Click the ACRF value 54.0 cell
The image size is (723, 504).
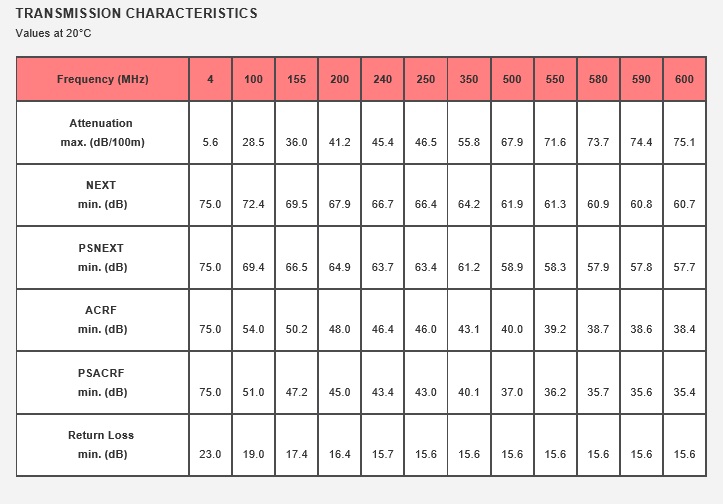(253, 320)
